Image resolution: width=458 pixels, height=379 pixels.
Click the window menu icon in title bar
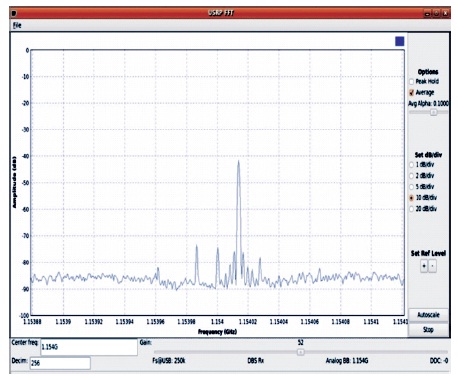(x=14, y=13)
